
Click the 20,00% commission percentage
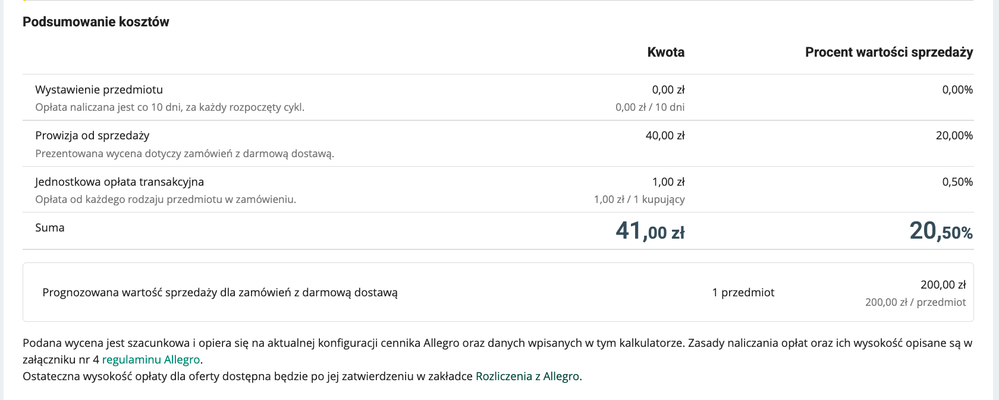pos(954,136)
